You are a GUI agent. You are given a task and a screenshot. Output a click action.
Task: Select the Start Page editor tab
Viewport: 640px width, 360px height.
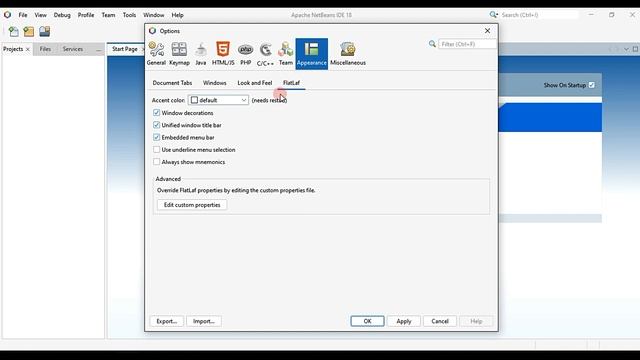124,49
